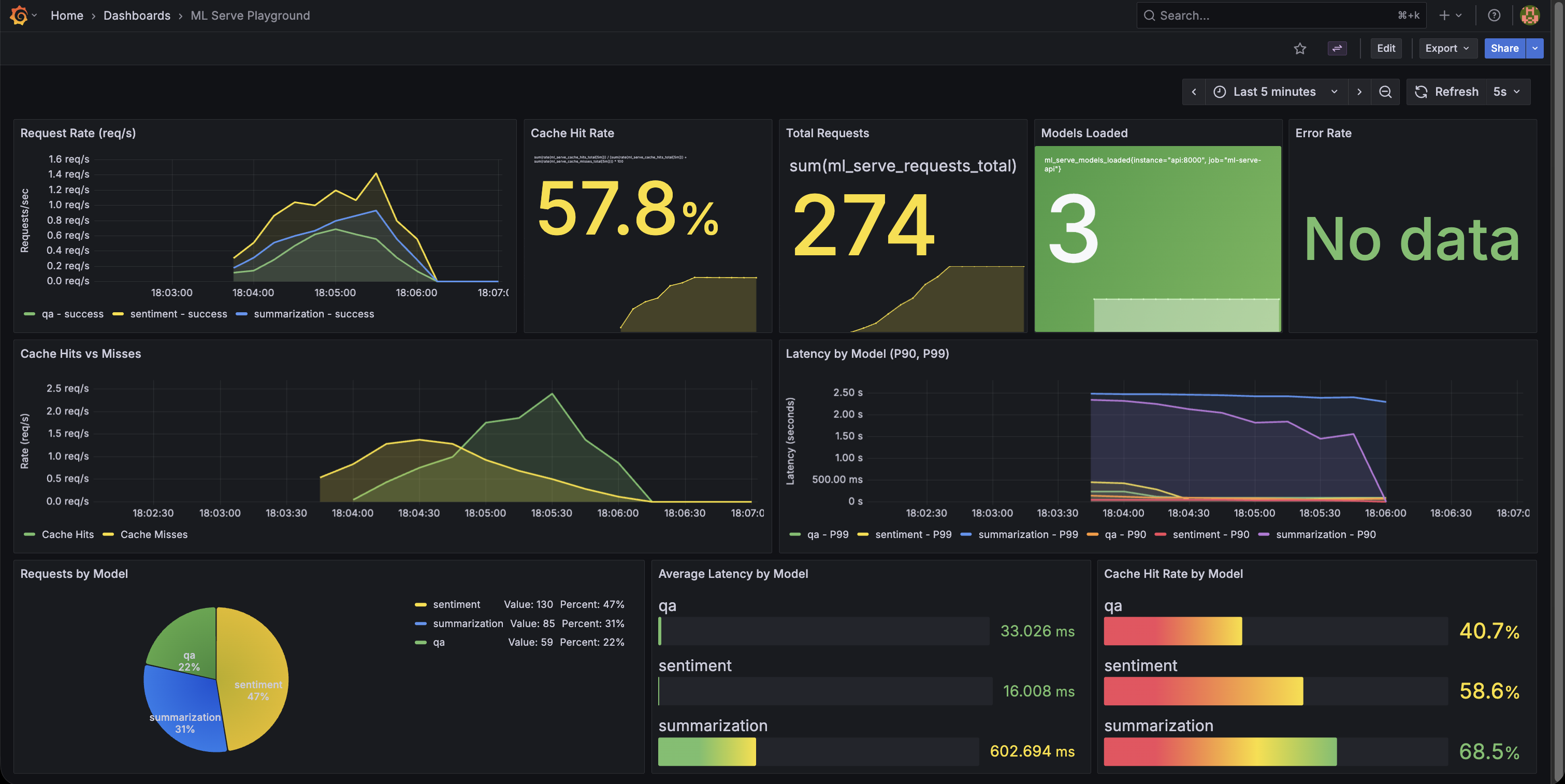Click the zoom out magnifier in time controls

pyautogui.click(x=1386, y=92)
